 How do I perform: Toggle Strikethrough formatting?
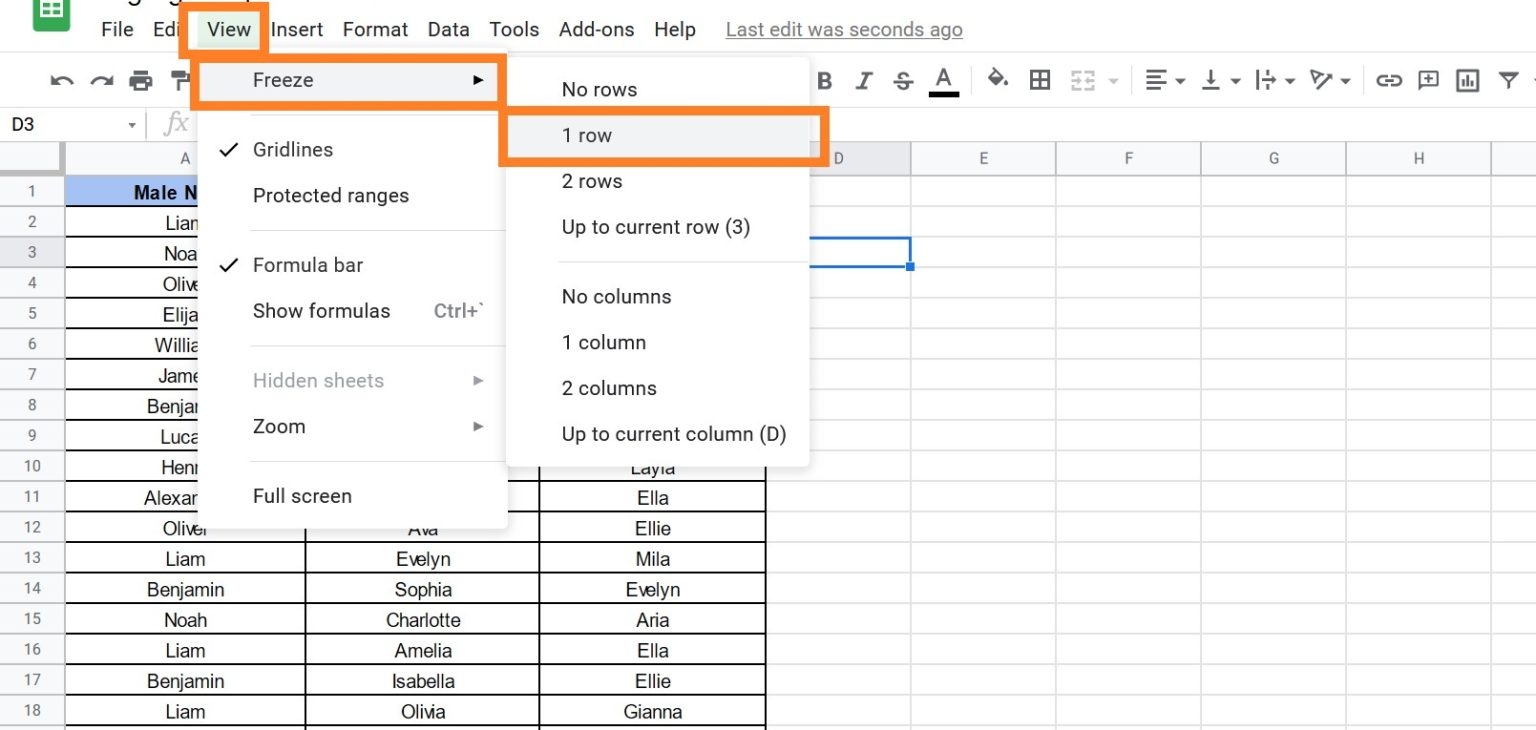point(903,80)
